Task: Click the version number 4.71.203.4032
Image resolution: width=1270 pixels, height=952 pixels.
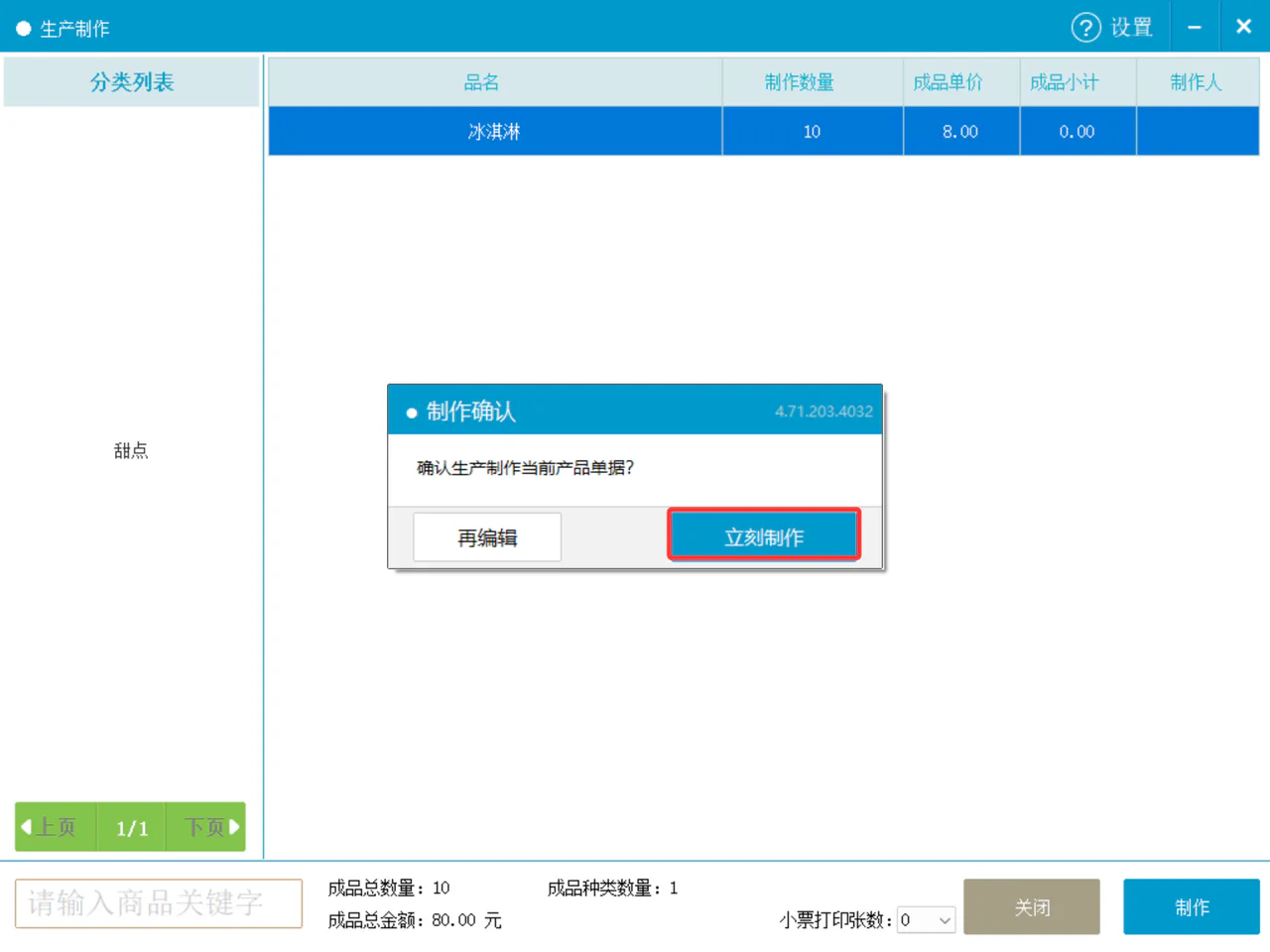Action: tap(824, 411)
